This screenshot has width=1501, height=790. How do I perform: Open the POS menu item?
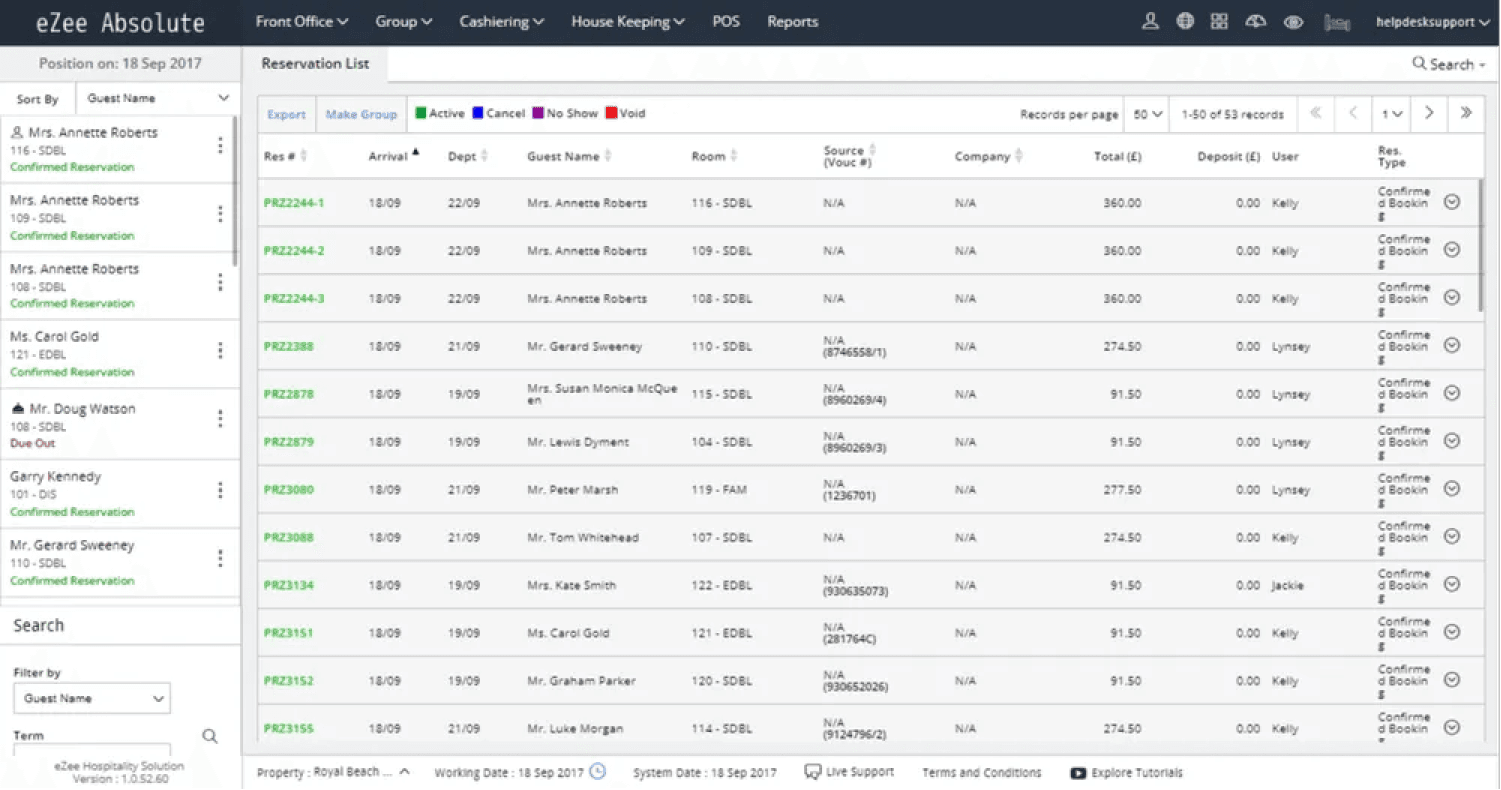coord(726,22)
